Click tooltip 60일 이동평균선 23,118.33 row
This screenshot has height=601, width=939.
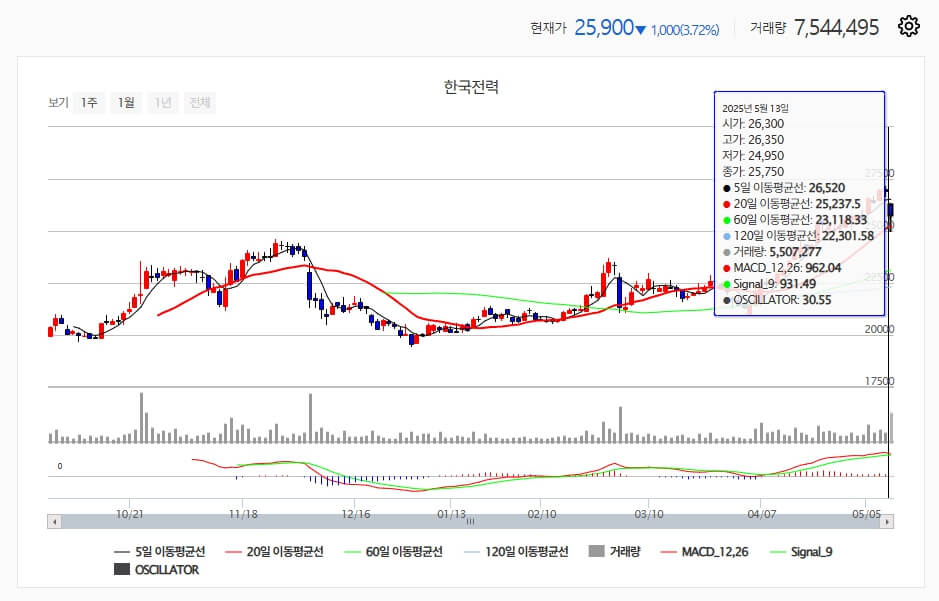(795, 220)
